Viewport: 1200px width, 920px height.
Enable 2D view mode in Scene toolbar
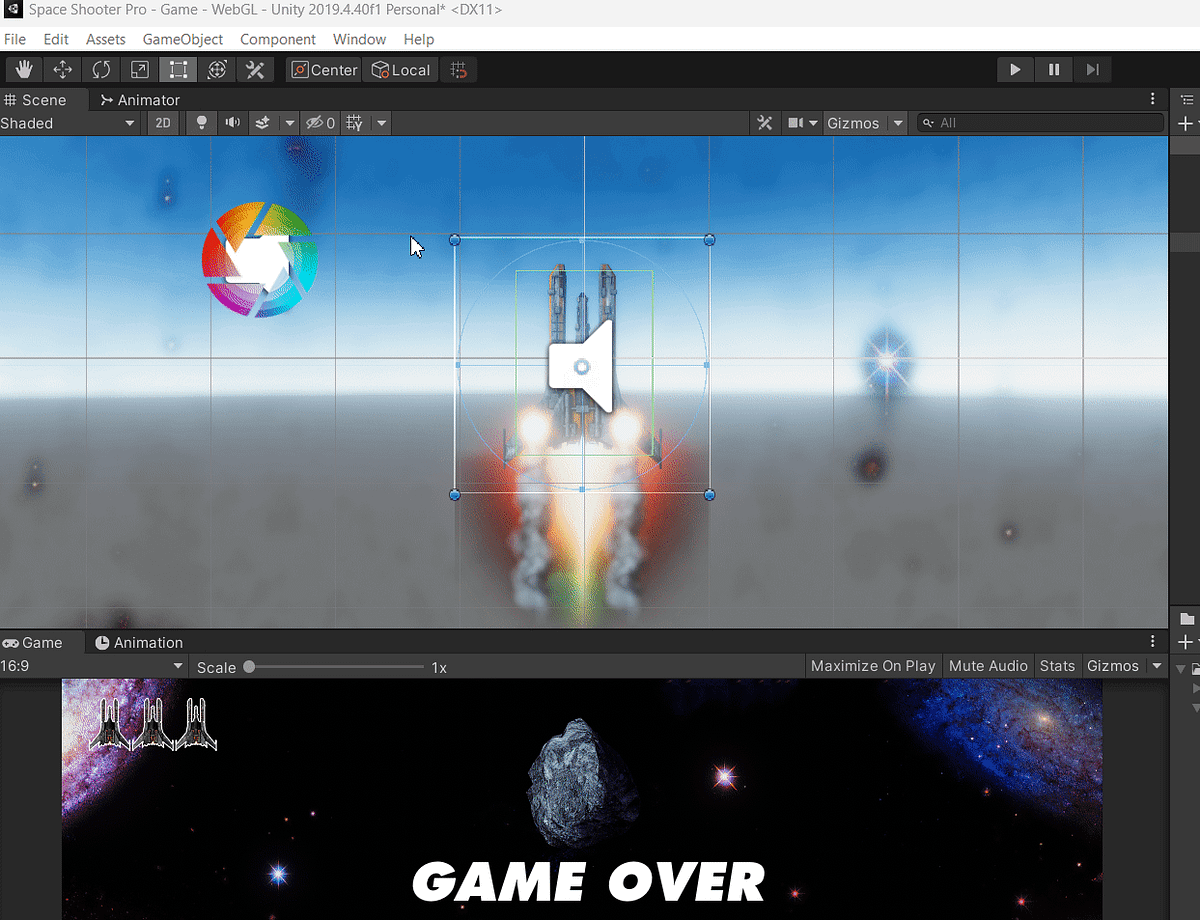point(162,122)
